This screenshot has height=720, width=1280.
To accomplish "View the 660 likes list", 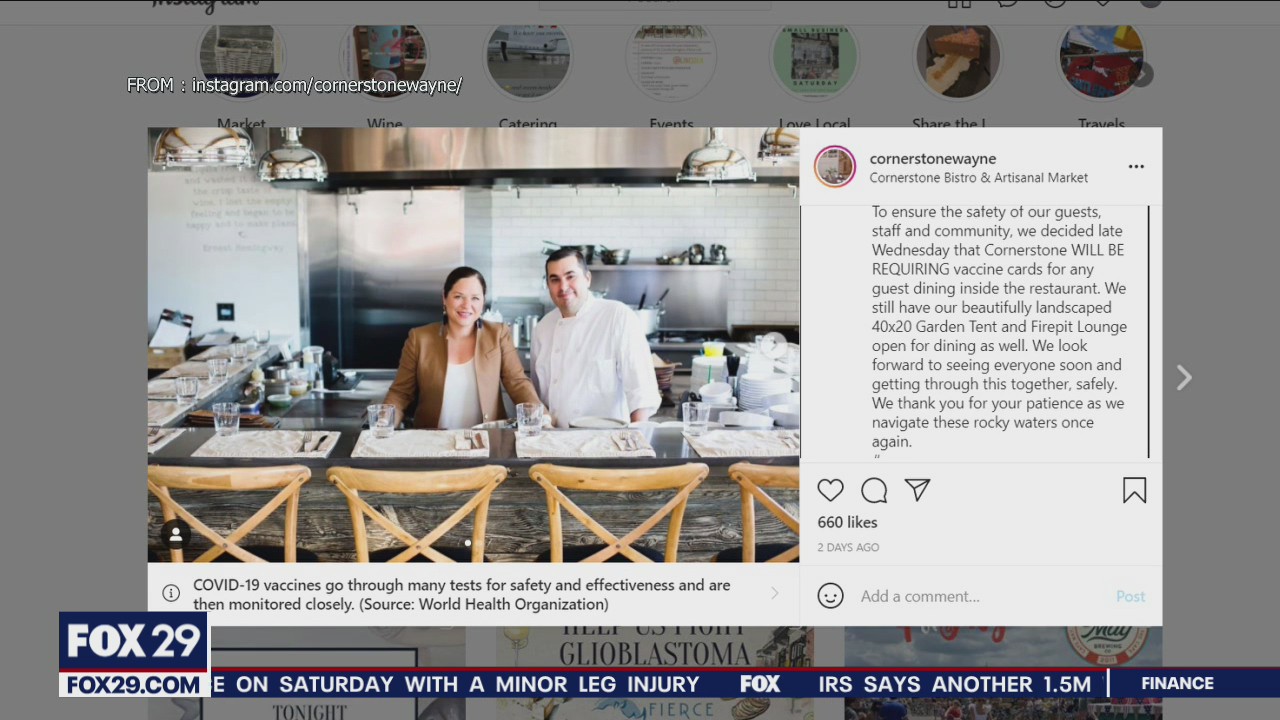I will pos(847,522).
